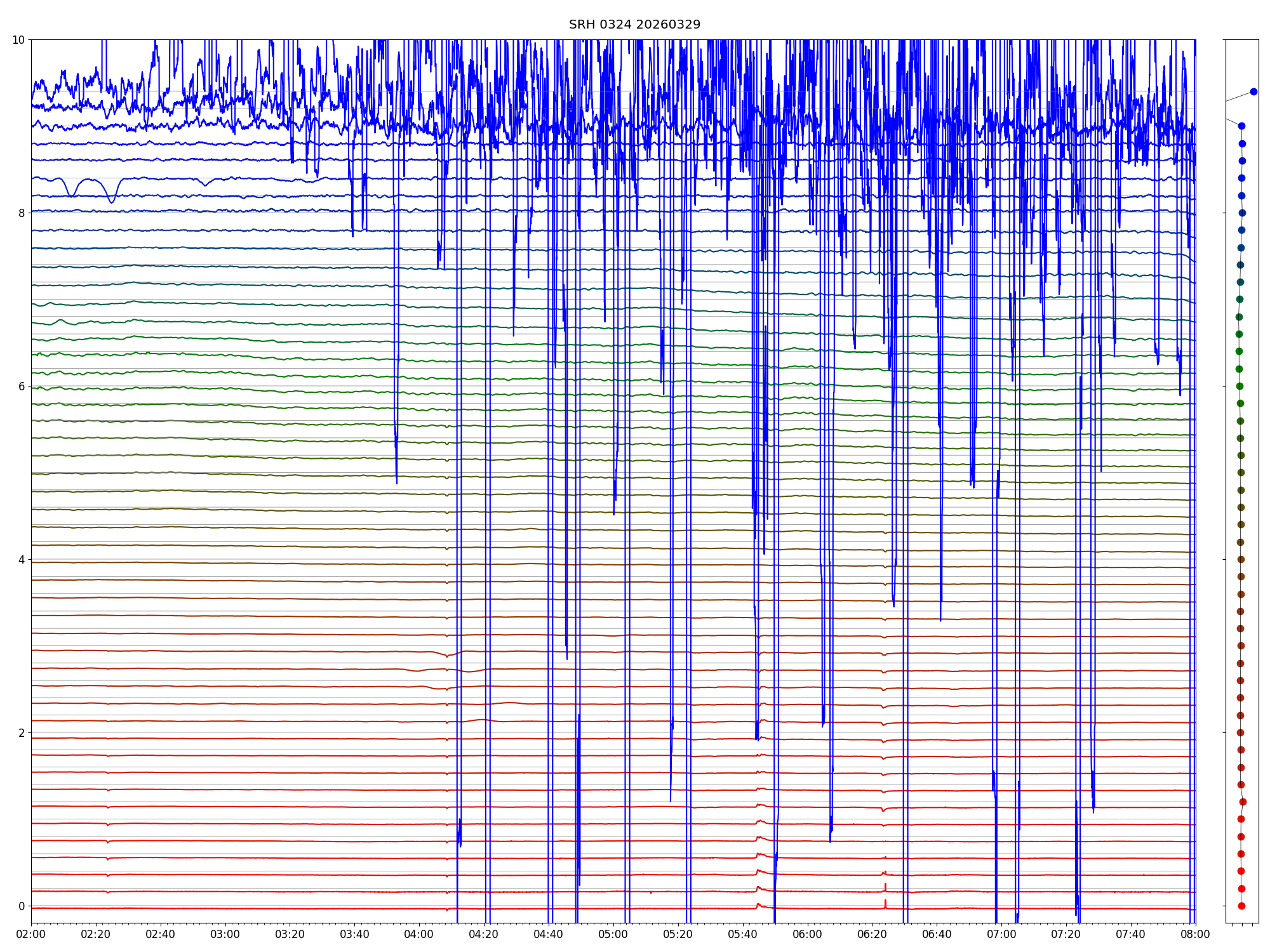Click the 08:00 x-axis time label

click(x=1195, y=934)
